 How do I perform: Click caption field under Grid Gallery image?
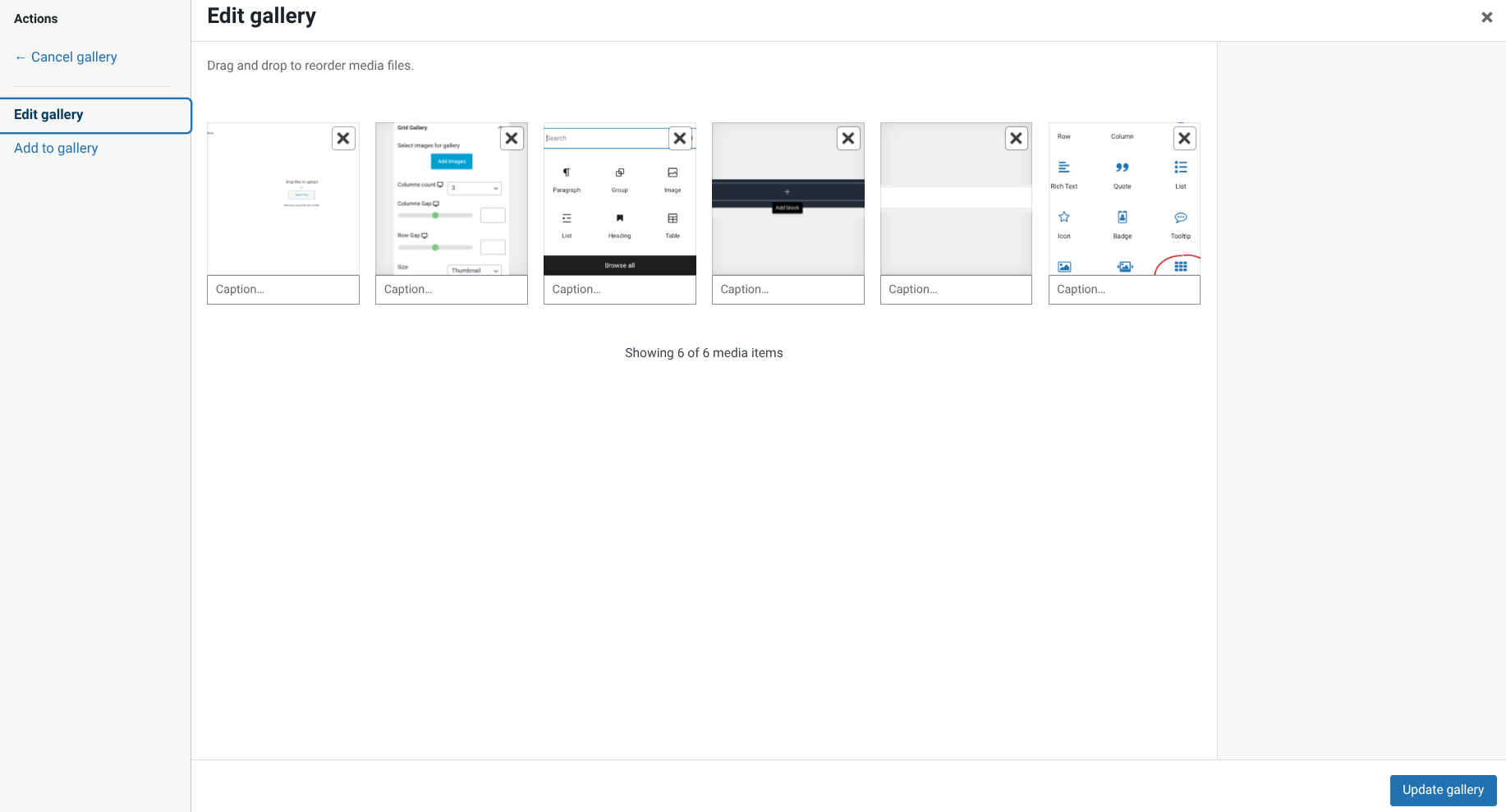point(452,290)
